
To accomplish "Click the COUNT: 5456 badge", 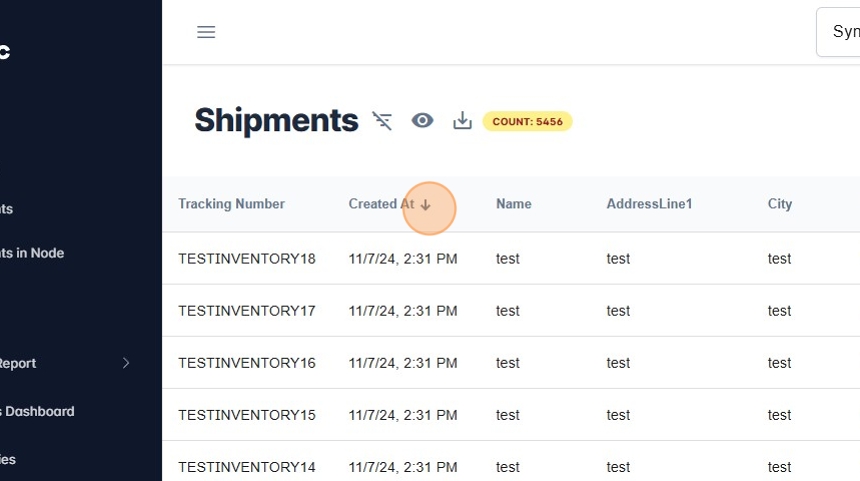I will (x=527, y=122).
